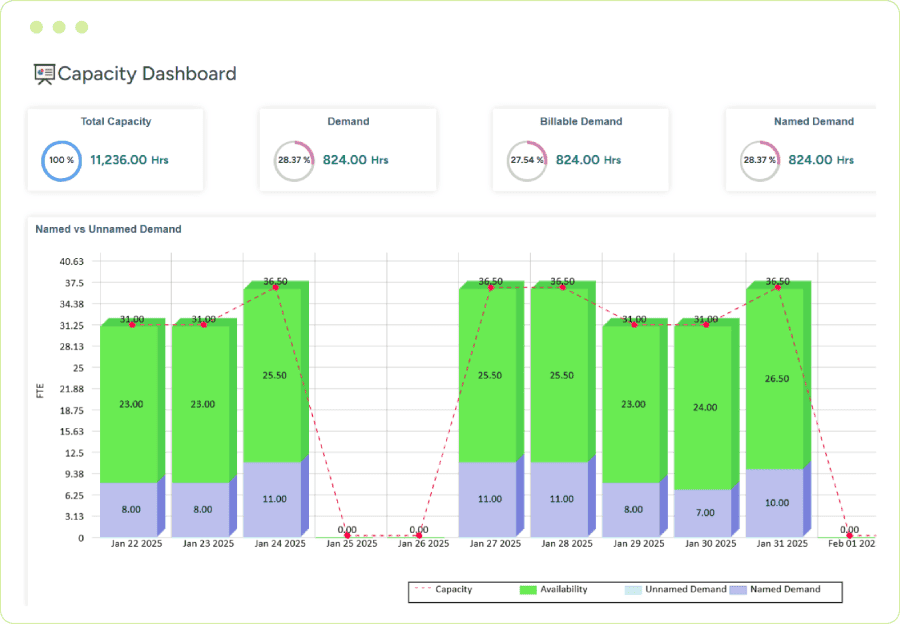
Task: Click the Billable Demand 27.54% gauge
Action: click(x=527, y=160)
